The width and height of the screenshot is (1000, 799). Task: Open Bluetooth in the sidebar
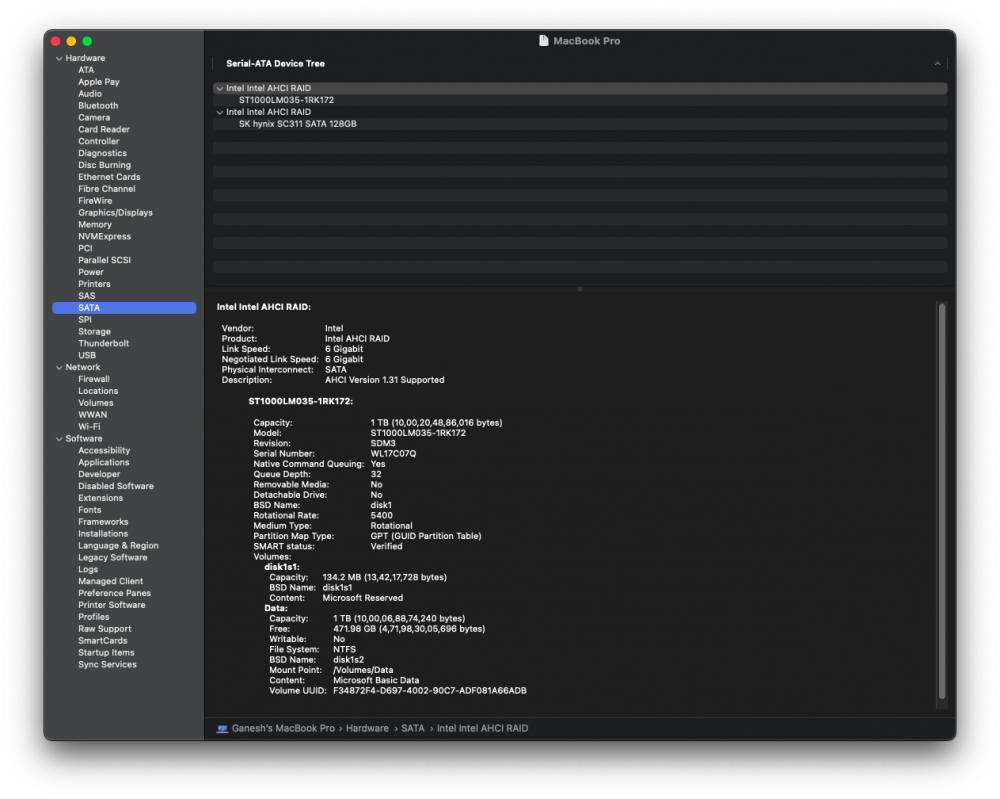98,106
